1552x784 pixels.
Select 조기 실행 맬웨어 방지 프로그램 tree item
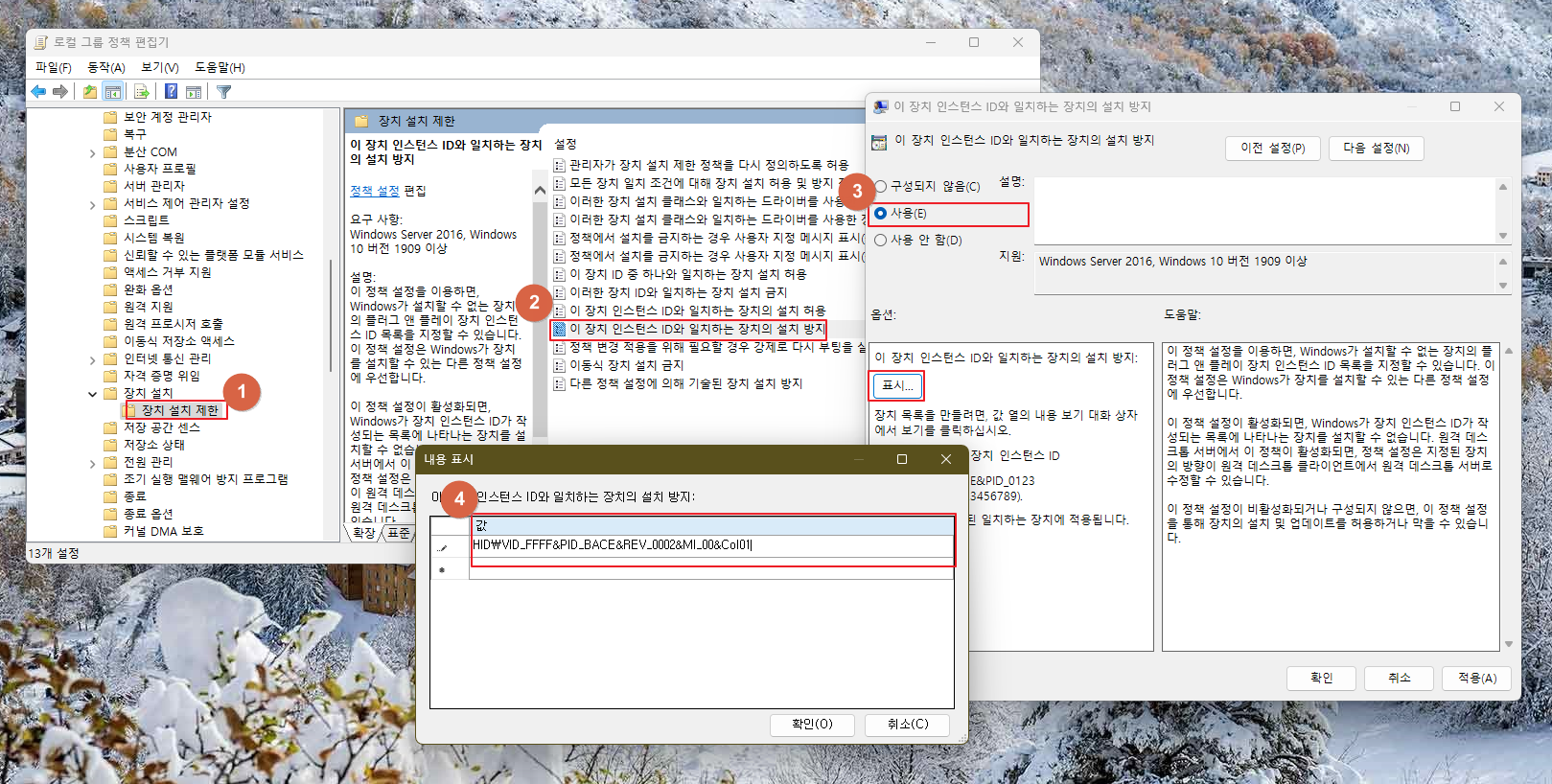click(205, 479)
